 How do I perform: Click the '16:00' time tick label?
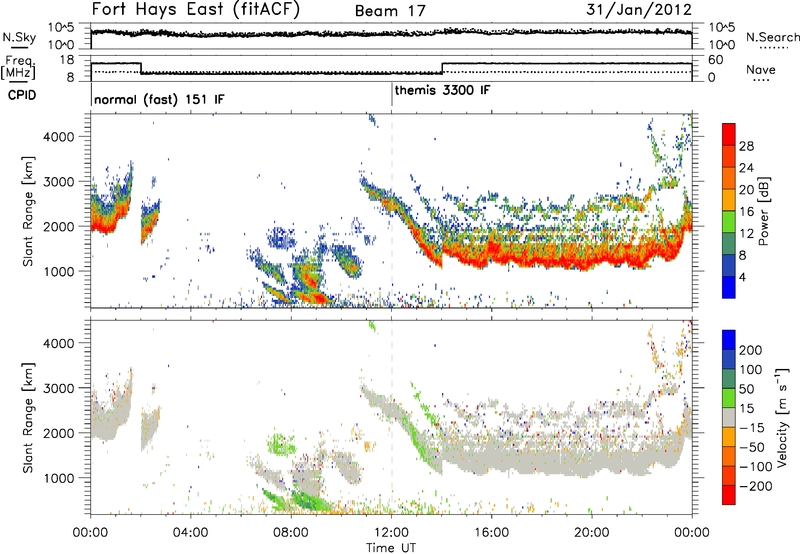491,533
